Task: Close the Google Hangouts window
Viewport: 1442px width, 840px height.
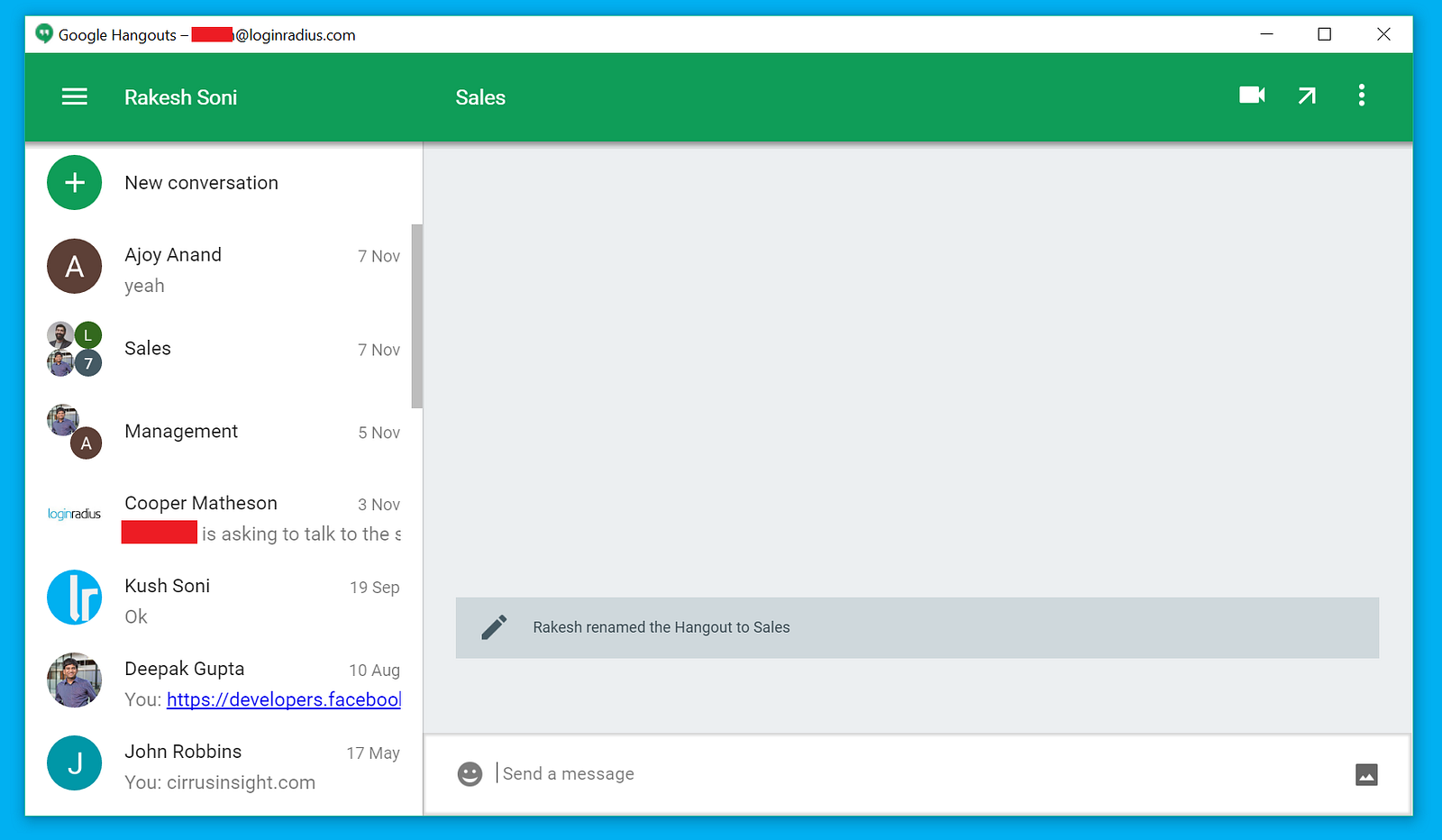Action: (1383, 34)
